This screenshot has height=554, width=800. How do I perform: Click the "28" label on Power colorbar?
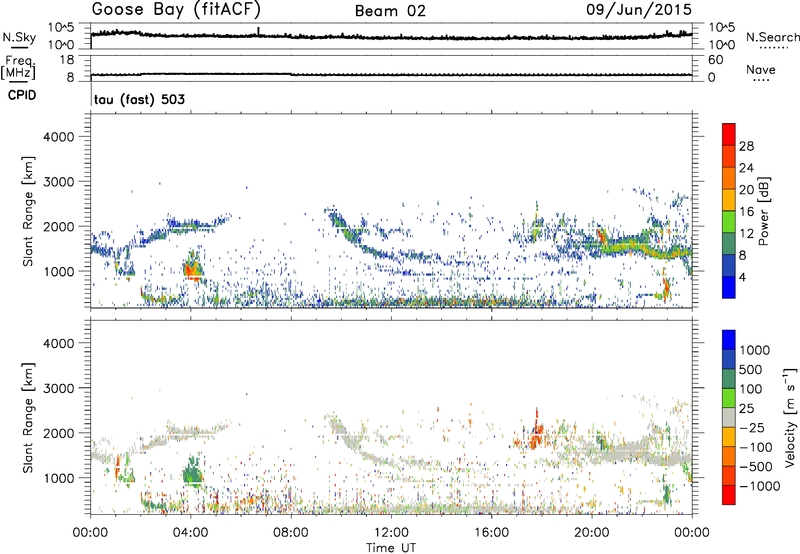click(746, 146)
